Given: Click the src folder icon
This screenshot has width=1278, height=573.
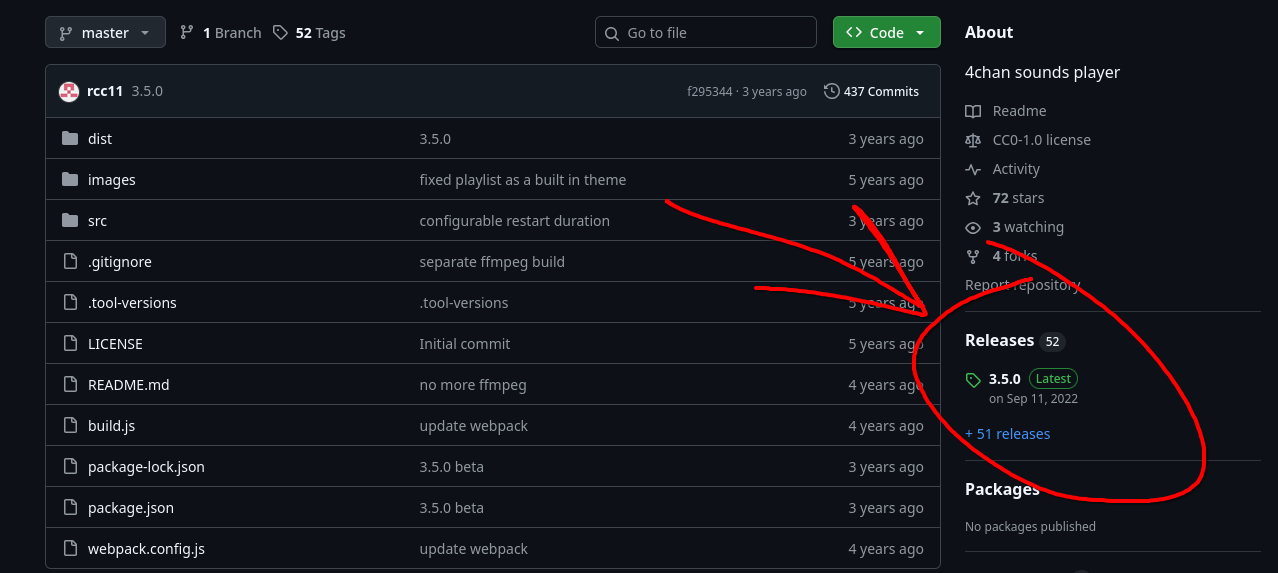Looking at the screenshot, I should (70, 221).
